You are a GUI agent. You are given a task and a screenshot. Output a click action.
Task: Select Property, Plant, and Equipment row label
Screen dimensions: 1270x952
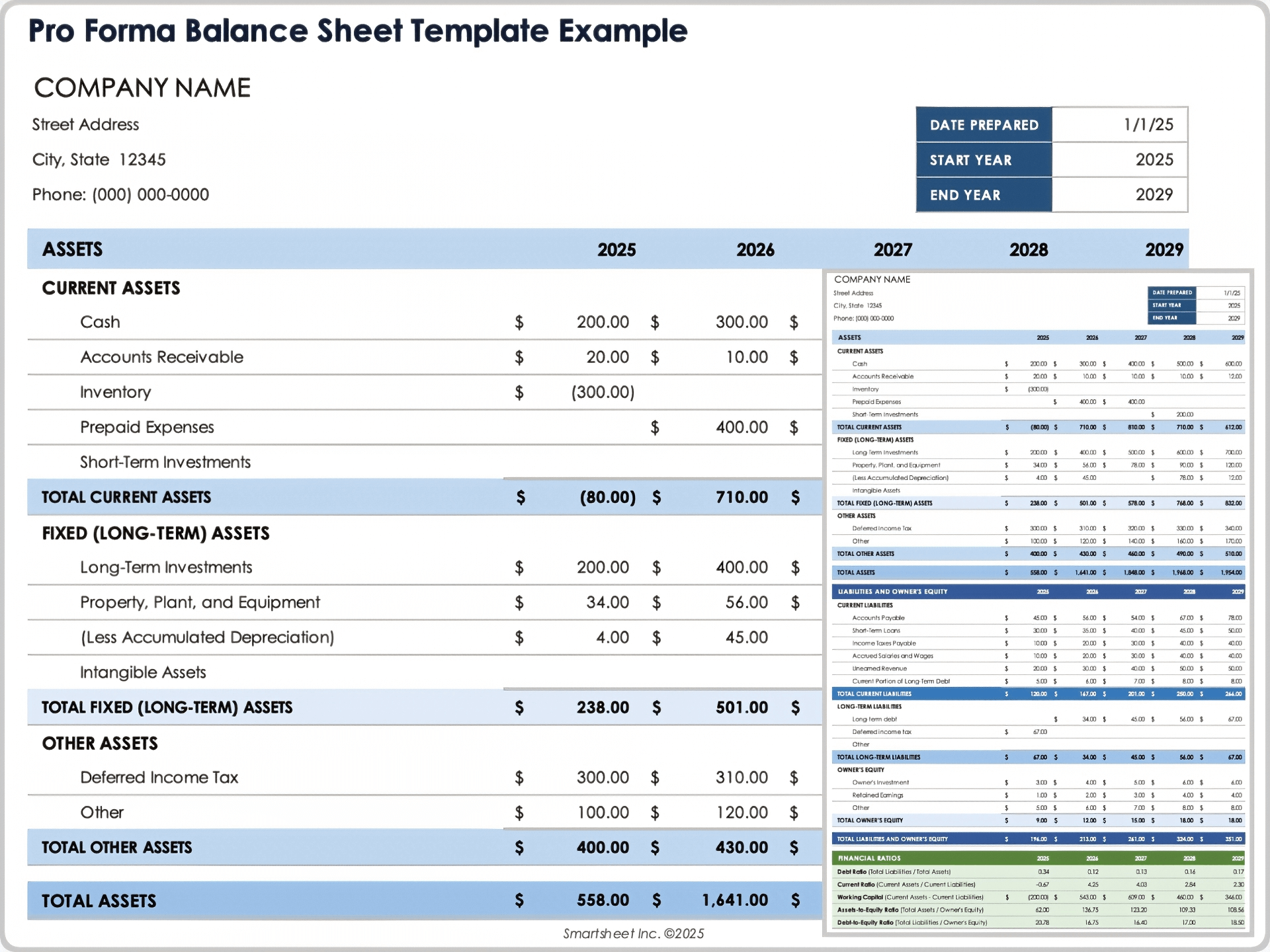pos(200,602)
